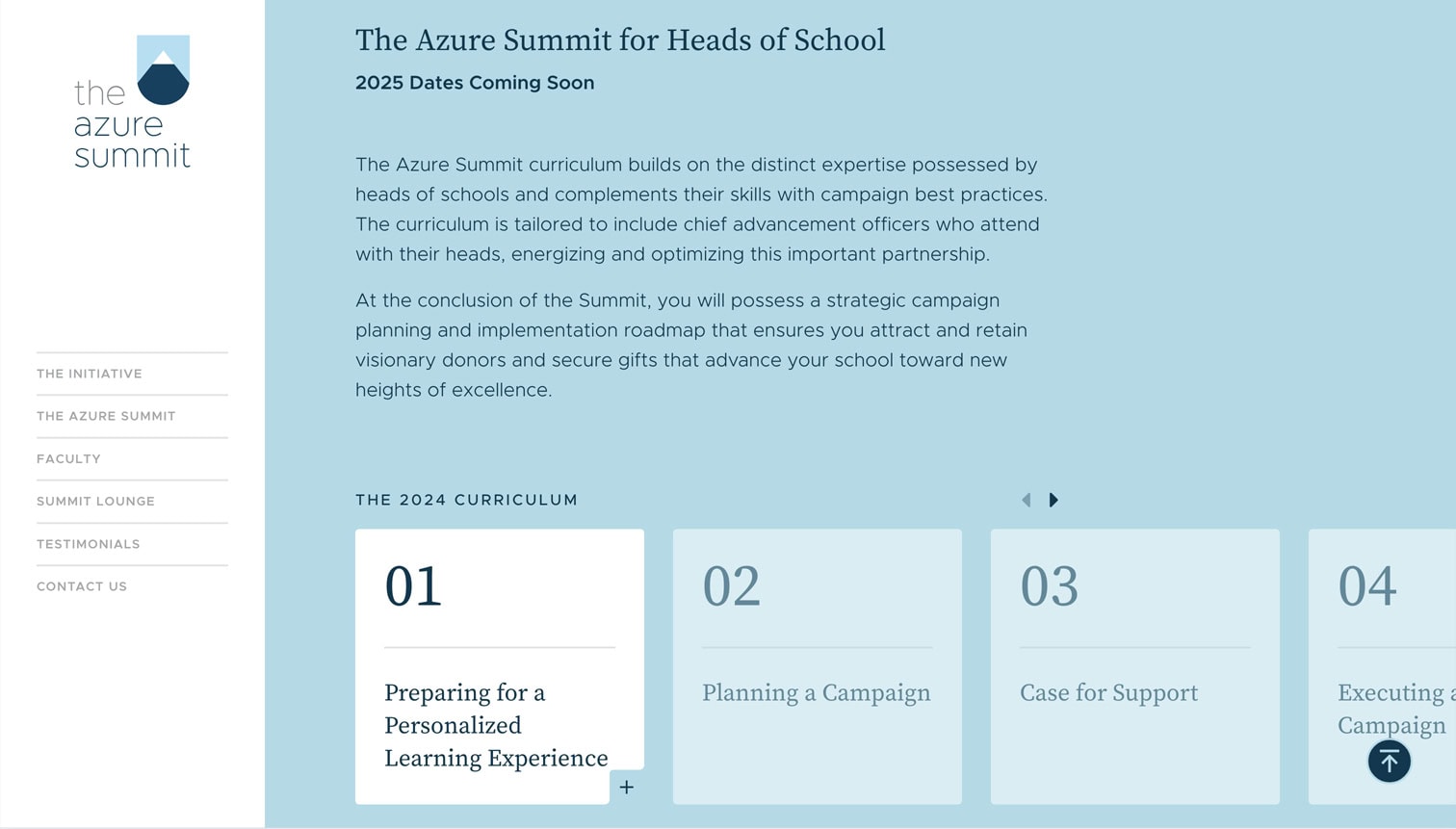Viewport: 1456px width, 829px height.
Task: Expand card 01 using its plus icon
Action: point(627,787)
